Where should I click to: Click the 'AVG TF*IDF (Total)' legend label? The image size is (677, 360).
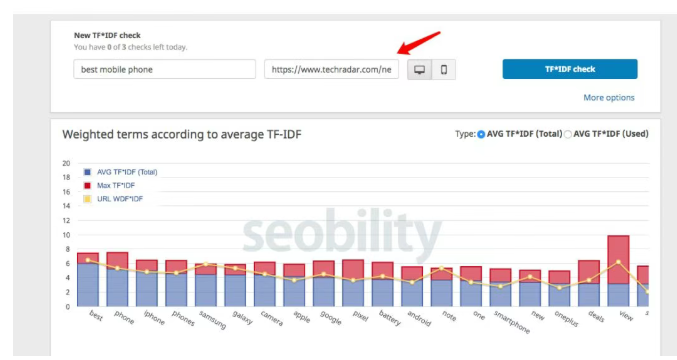tap(127, 172)
